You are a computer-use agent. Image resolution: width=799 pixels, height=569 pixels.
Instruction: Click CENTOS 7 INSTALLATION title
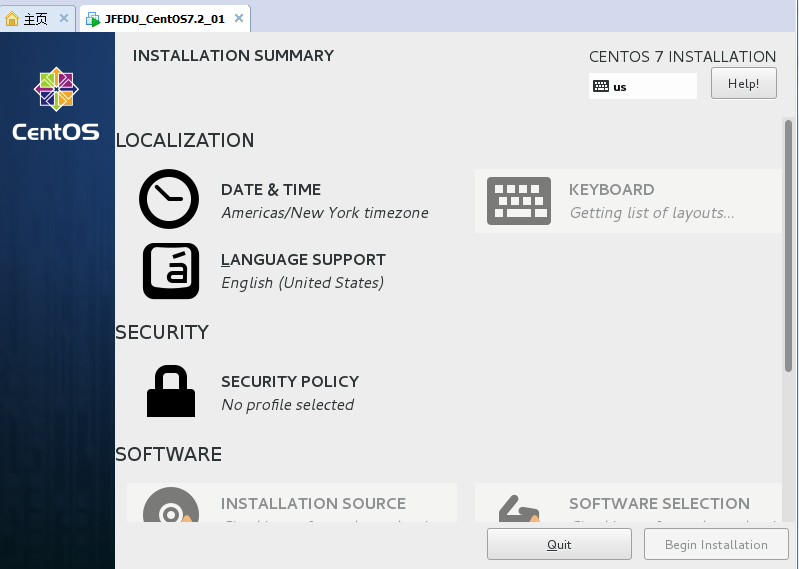682,57
